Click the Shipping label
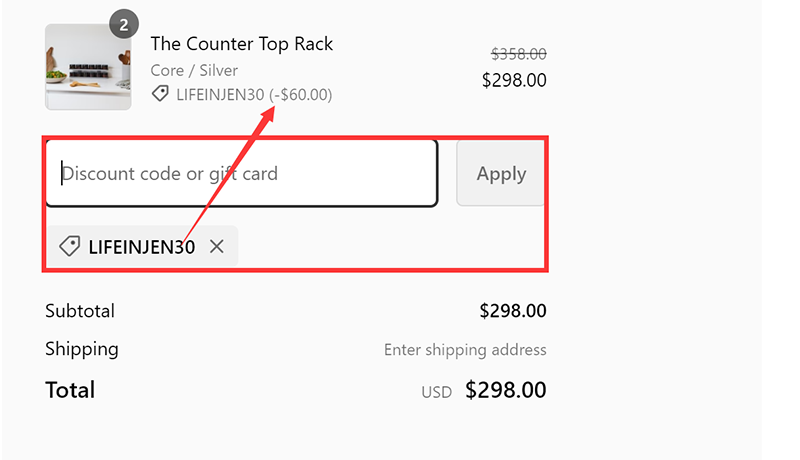 [82, 349]
